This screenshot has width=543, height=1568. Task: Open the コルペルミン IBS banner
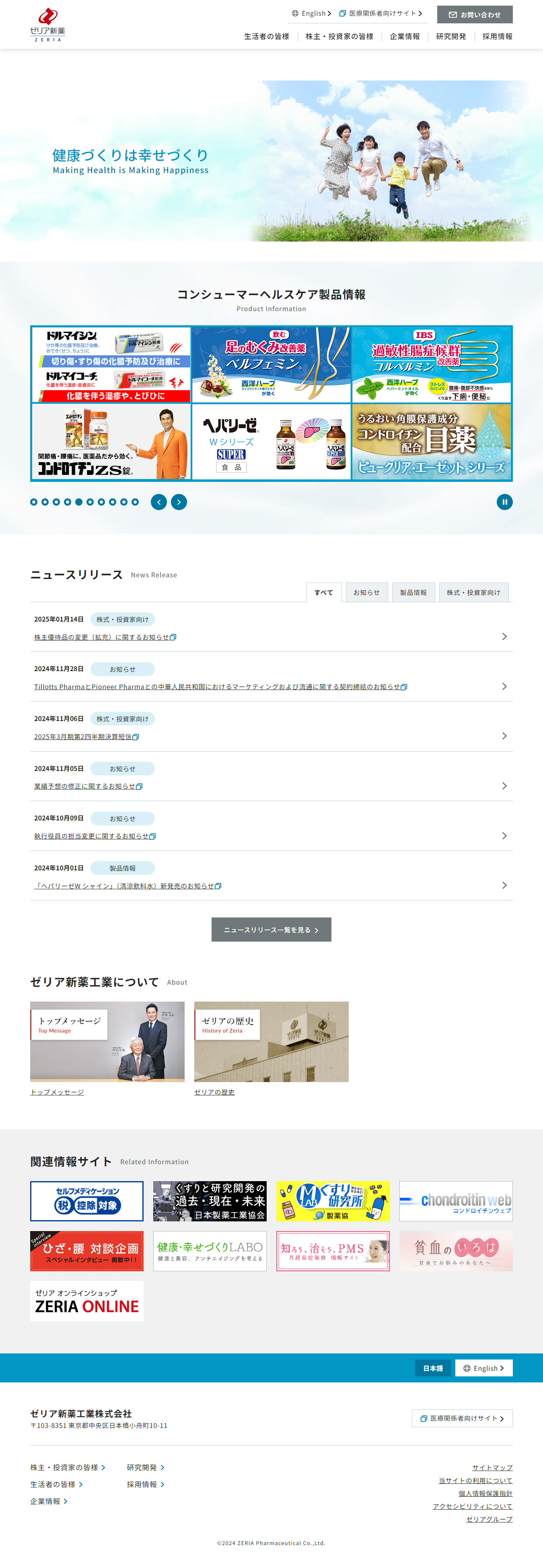click(432, 365)
